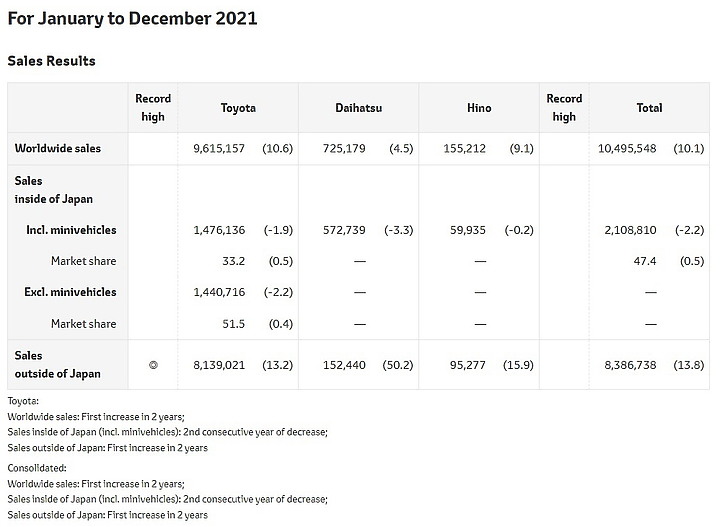Screen dimensions: 720x527
Task: Click the (0.4) market share change
Action: point(281,324)
